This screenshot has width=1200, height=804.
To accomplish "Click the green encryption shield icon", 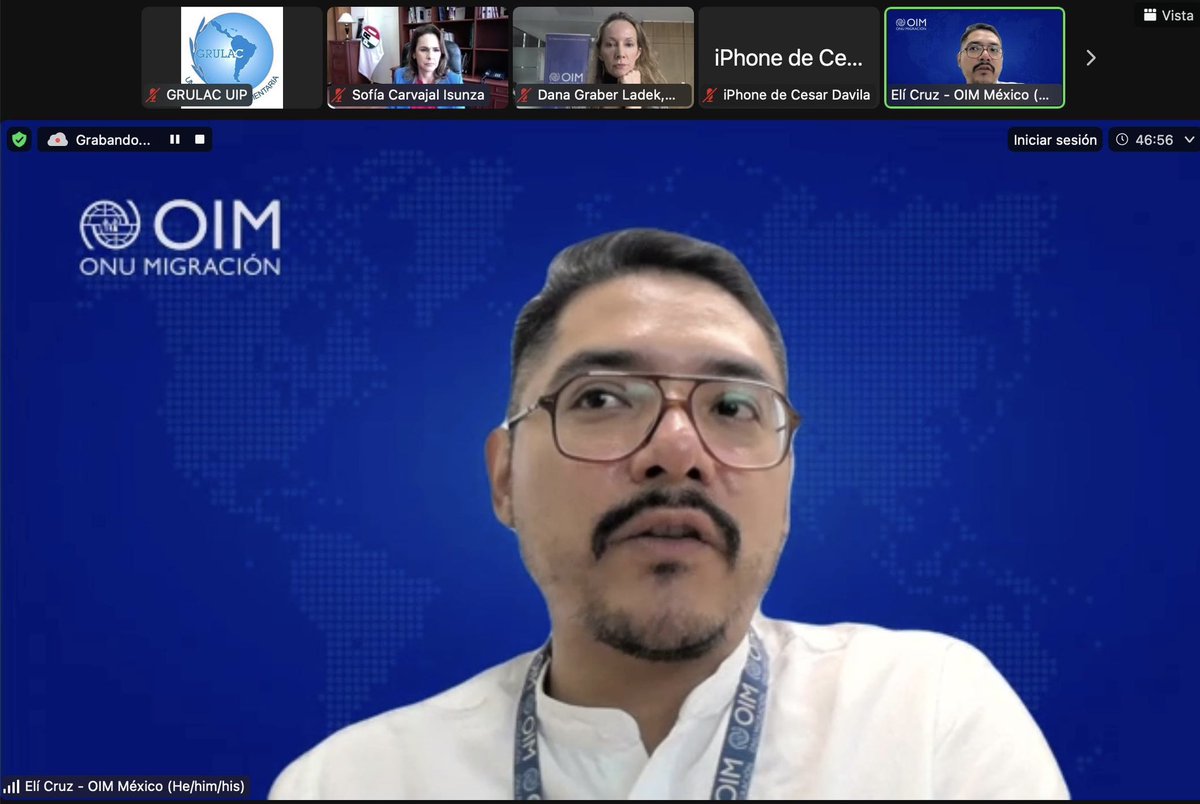I will [x=19, y=140].
